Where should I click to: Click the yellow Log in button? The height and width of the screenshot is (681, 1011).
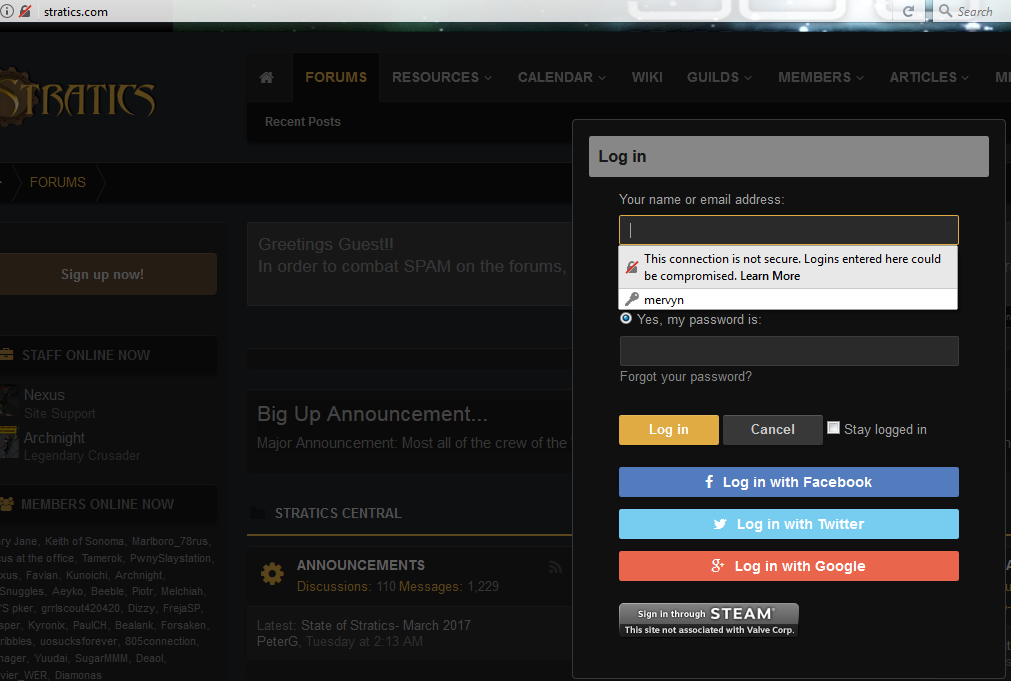(669, 429)
